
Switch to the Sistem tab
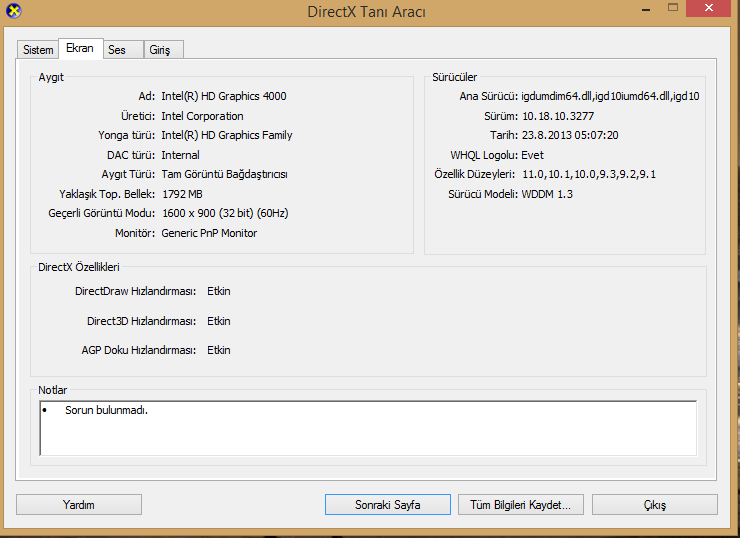tap(38, 50)
